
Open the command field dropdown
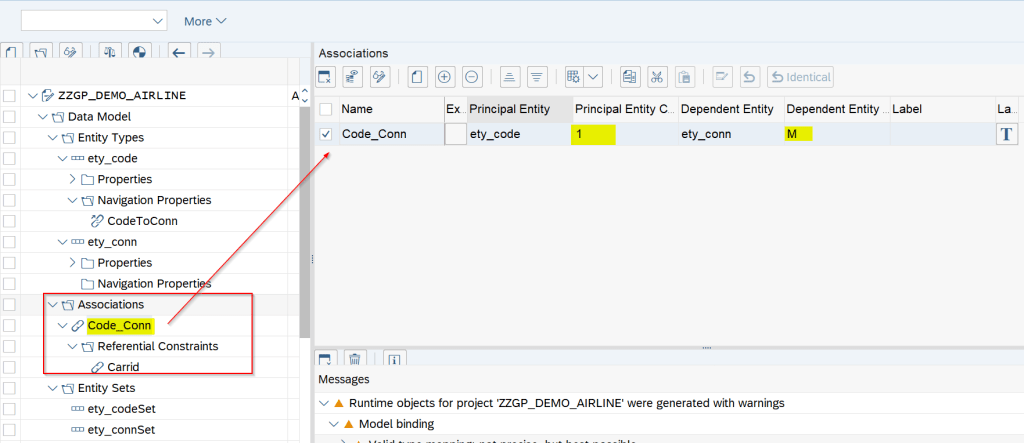[x=158, y=21]
